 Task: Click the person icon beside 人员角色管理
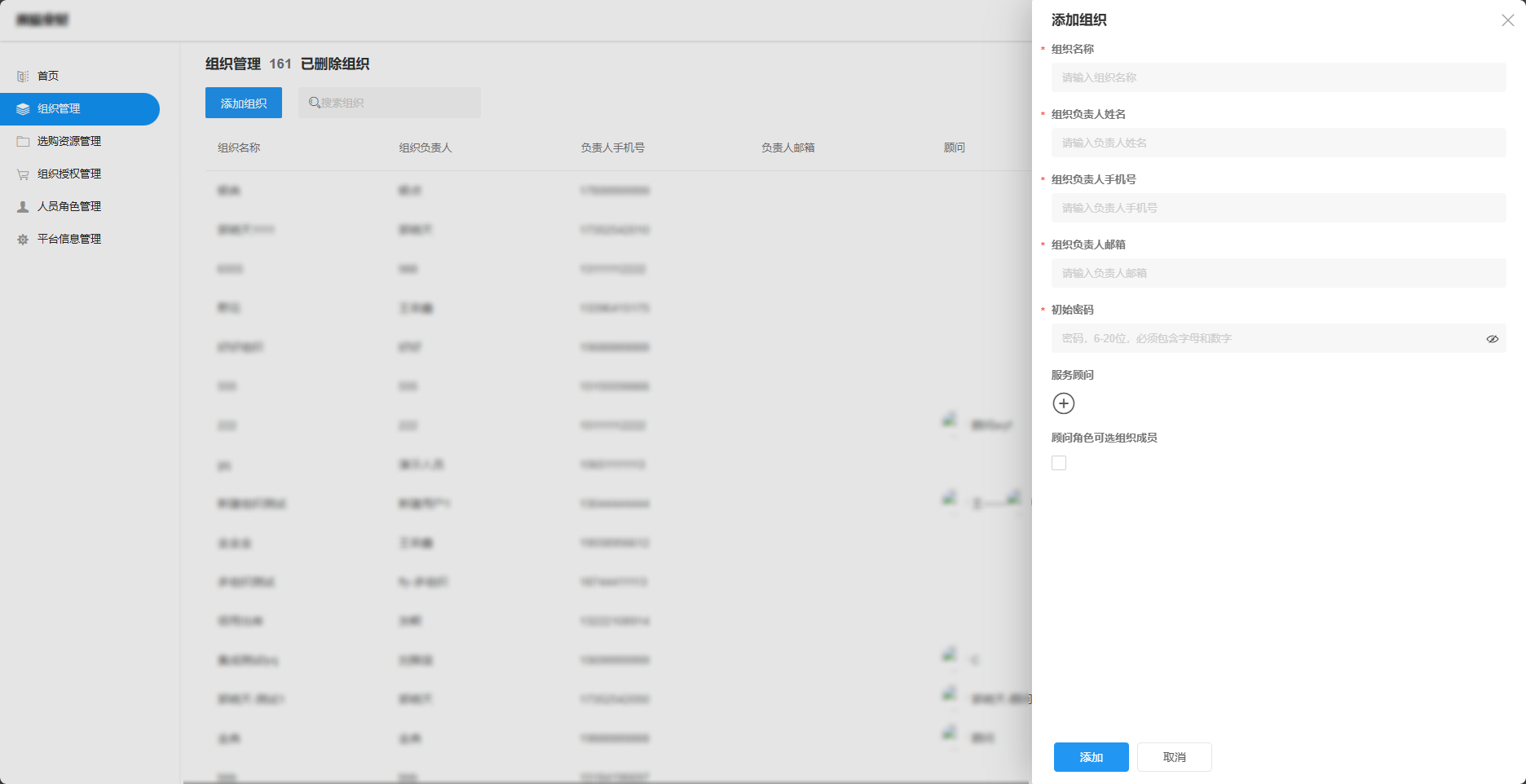(23, 206)
